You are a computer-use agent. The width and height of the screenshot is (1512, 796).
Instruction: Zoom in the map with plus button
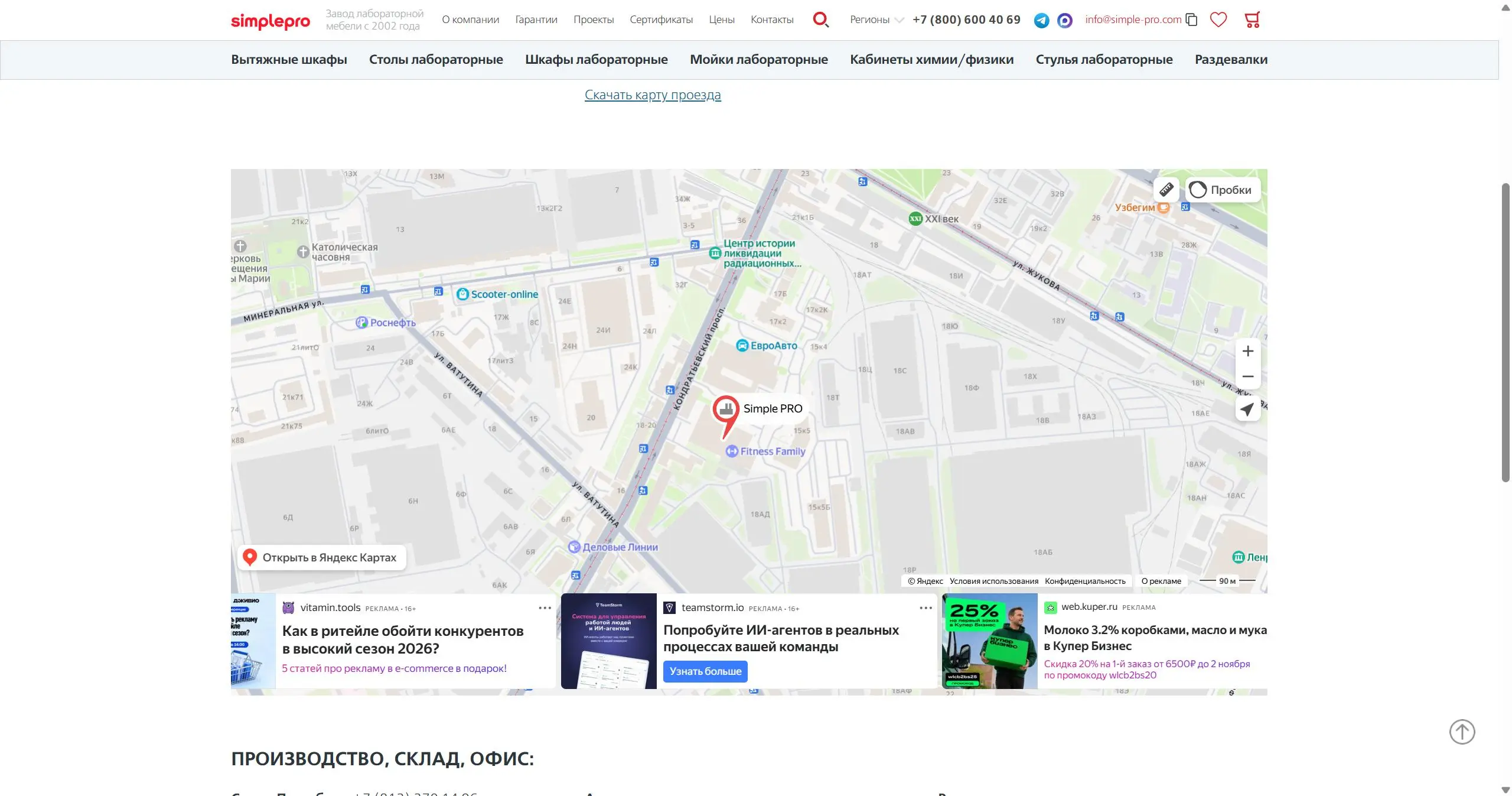[1248, 351]
